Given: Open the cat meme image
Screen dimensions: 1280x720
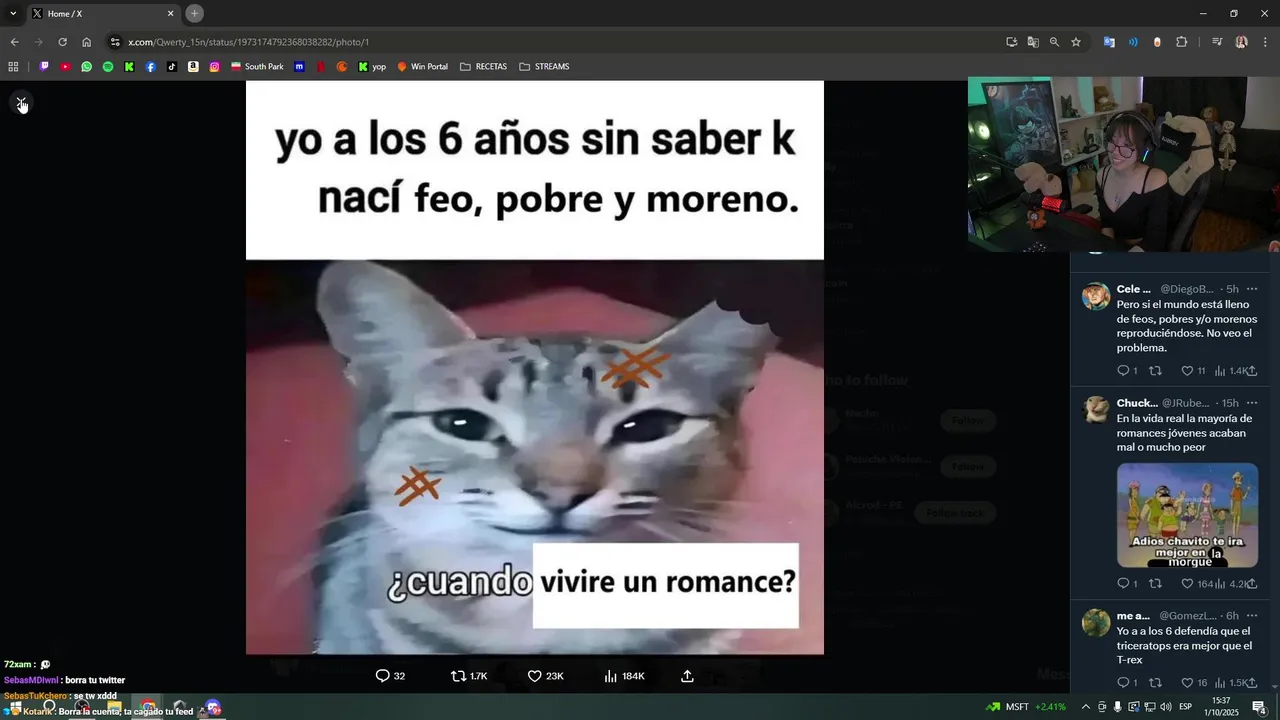Looking at the screenshot, I should point(535,367).
